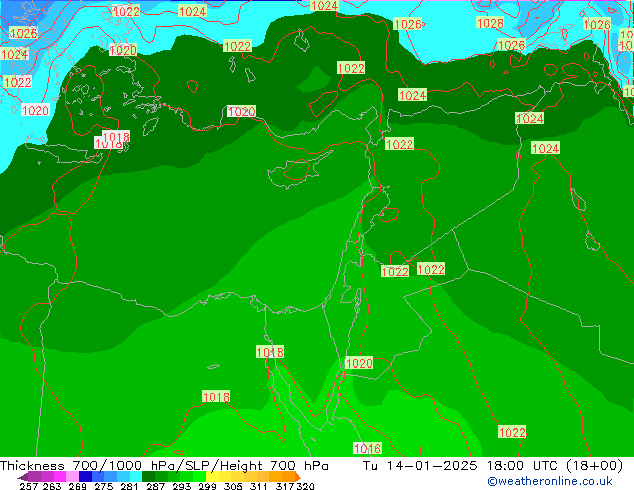Click the legend value '257'

tap(29, 486)
